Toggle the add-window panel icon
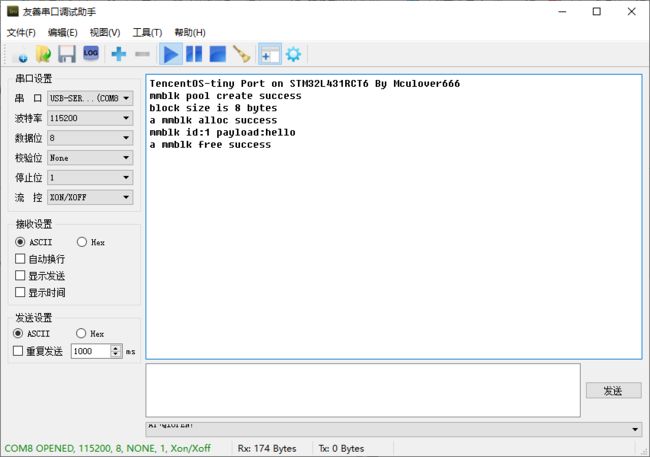Image resolution: width=650 pixels, height=457 pixels. (x=270, y=54)
